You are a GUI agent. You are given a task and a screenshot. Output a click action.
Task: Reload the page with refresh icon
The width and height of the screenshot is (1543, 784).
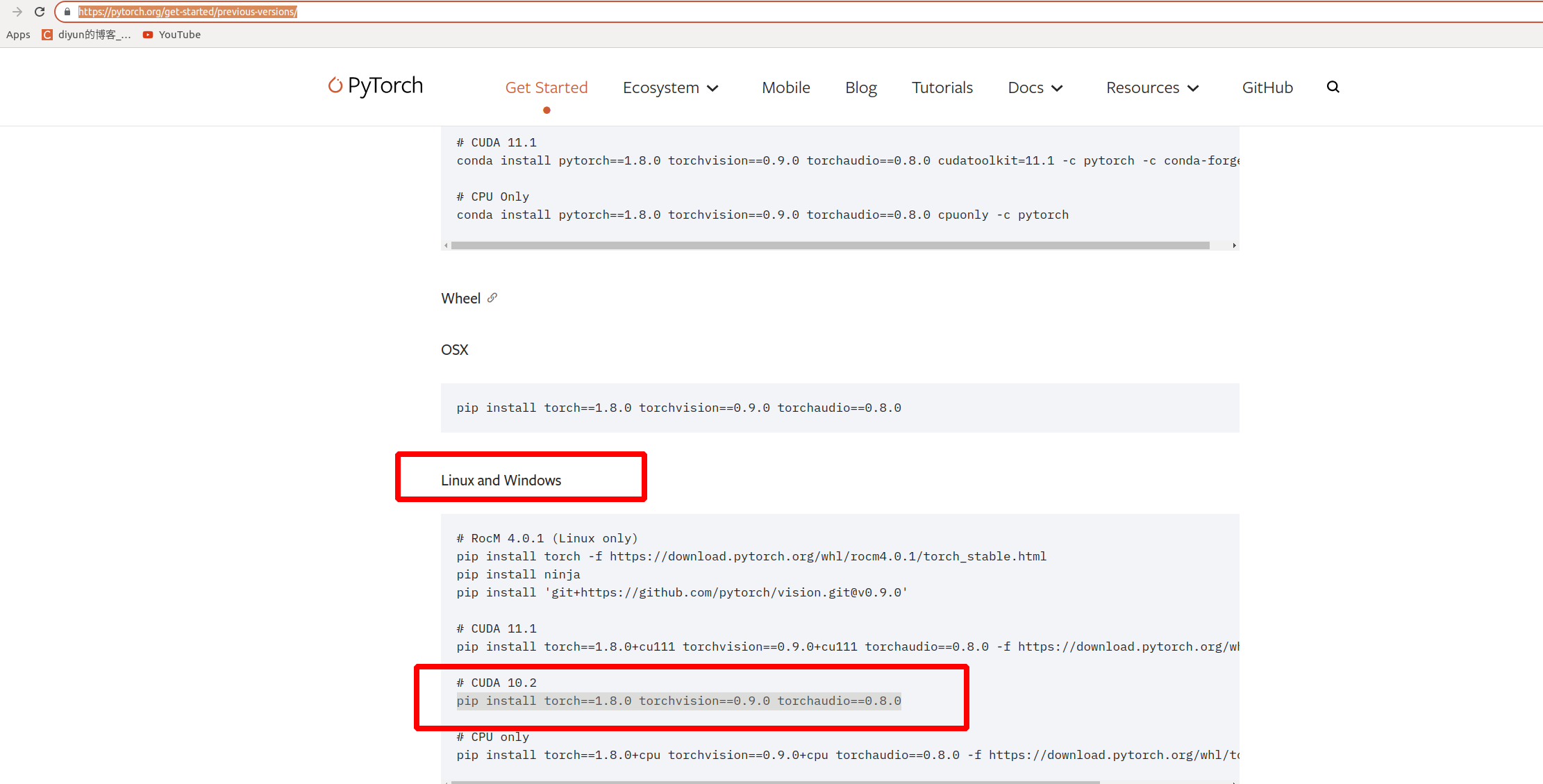click(x=40, y=12)
